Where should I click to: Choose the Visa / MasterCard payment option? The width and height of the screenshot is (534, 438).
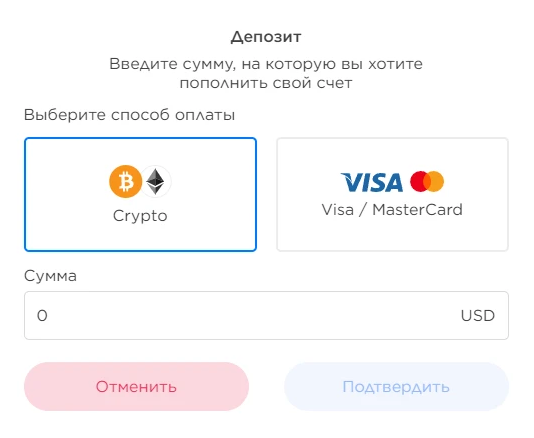(x=392, y=194)
